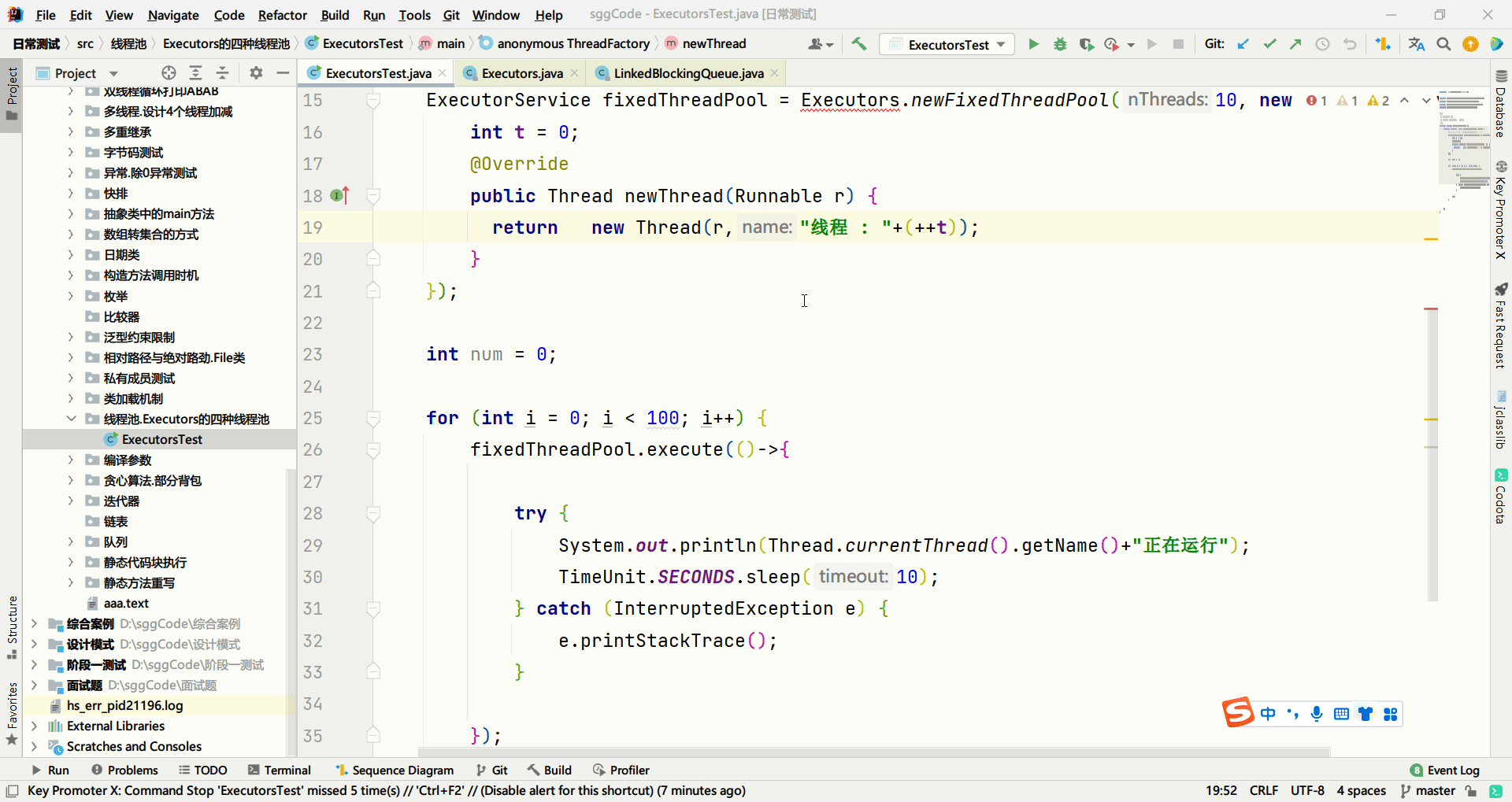Build project with the hammer icon

pyautogui.click(x=859, y=44)
